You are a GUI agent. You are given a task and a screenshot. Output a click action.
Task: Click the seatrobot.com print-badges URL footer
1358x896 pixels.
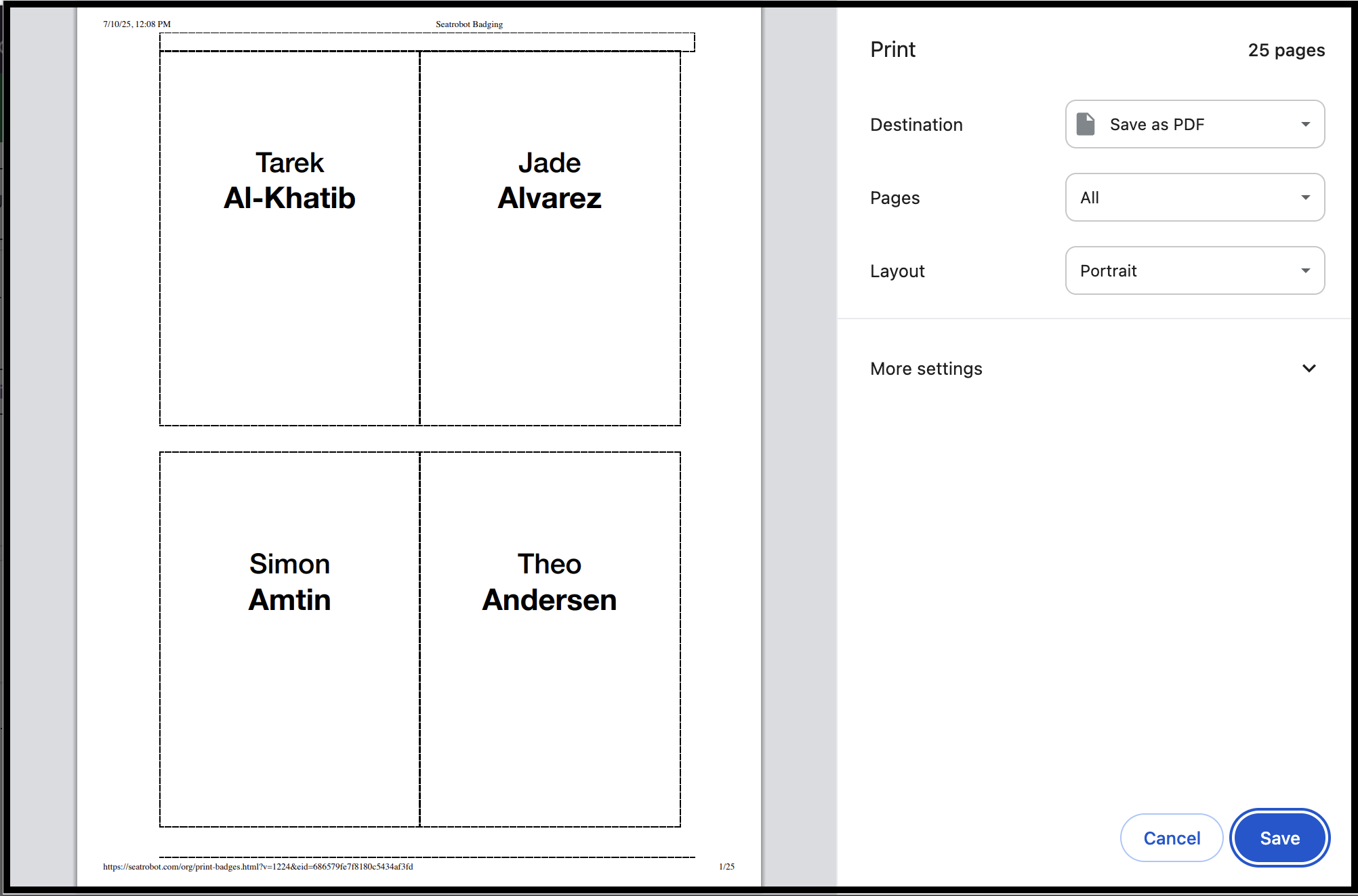click(258, 866)
